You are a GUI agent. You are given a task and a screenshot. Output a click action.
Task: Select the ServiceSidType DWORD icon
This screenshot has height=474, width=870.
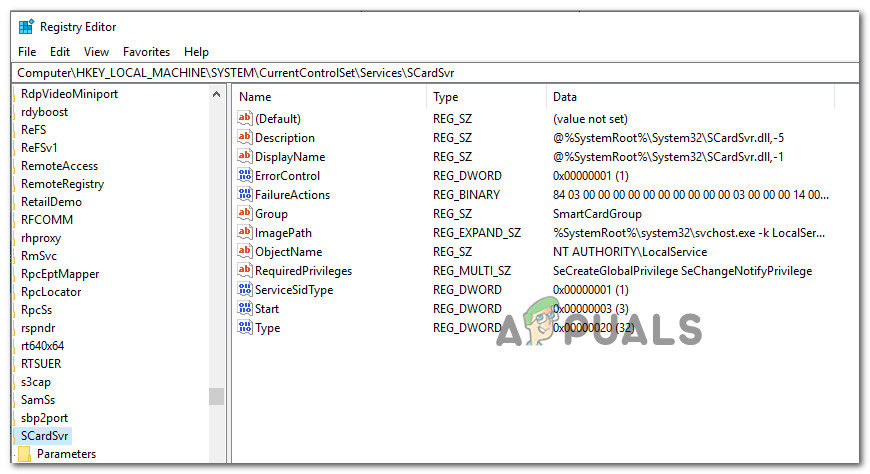coord(245,289)
